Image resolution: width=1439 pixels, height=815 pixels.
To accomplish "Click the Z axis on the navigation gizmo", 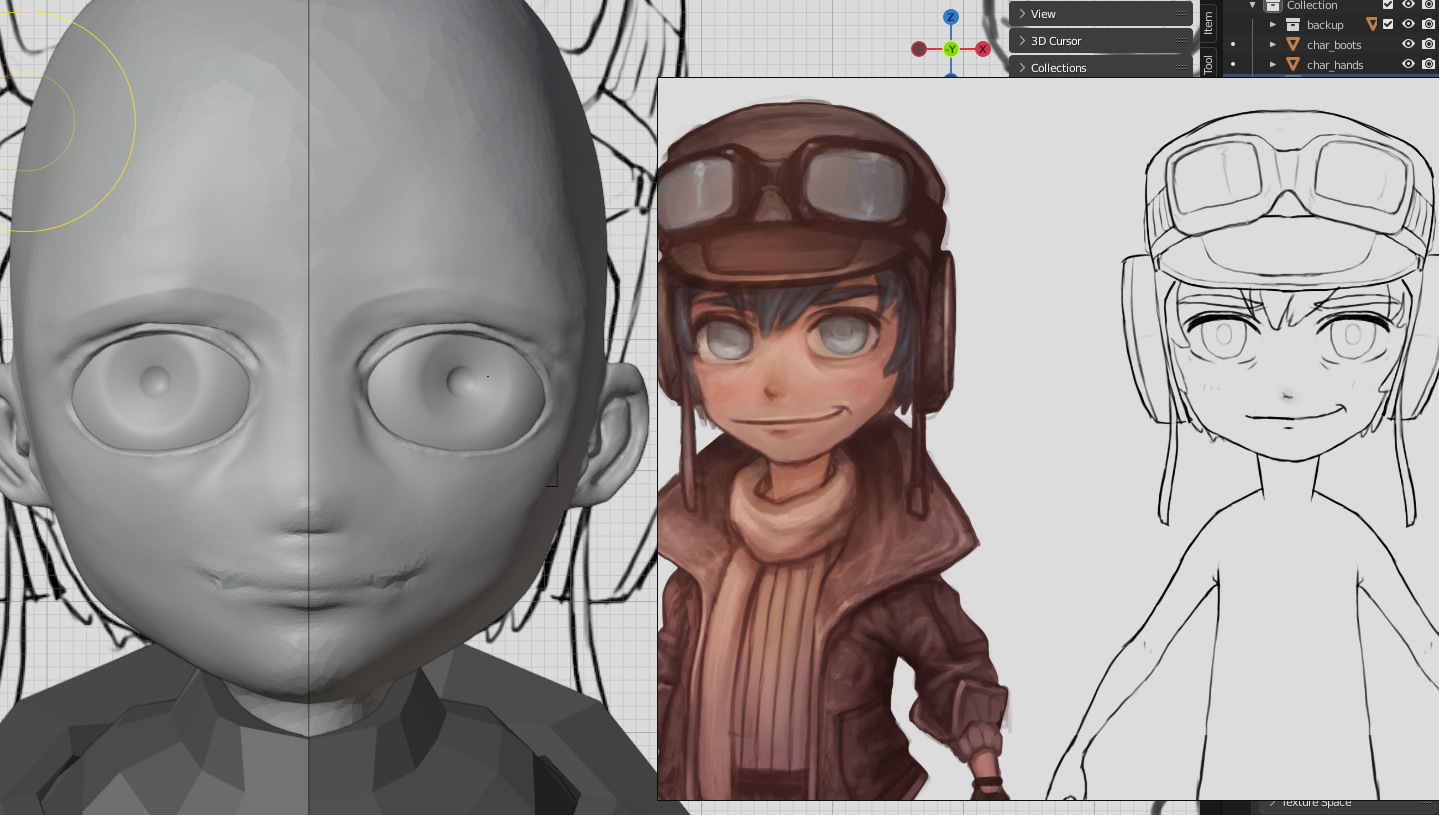I will click(x=949, y=15).
